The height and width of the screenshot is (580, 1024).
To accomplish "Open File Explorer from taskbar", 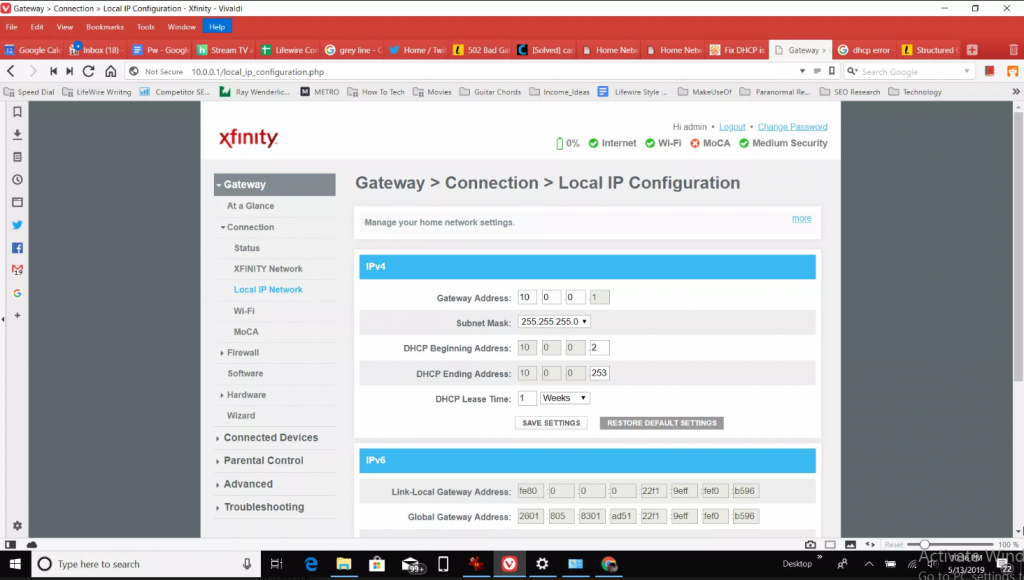I will [344, 564].
